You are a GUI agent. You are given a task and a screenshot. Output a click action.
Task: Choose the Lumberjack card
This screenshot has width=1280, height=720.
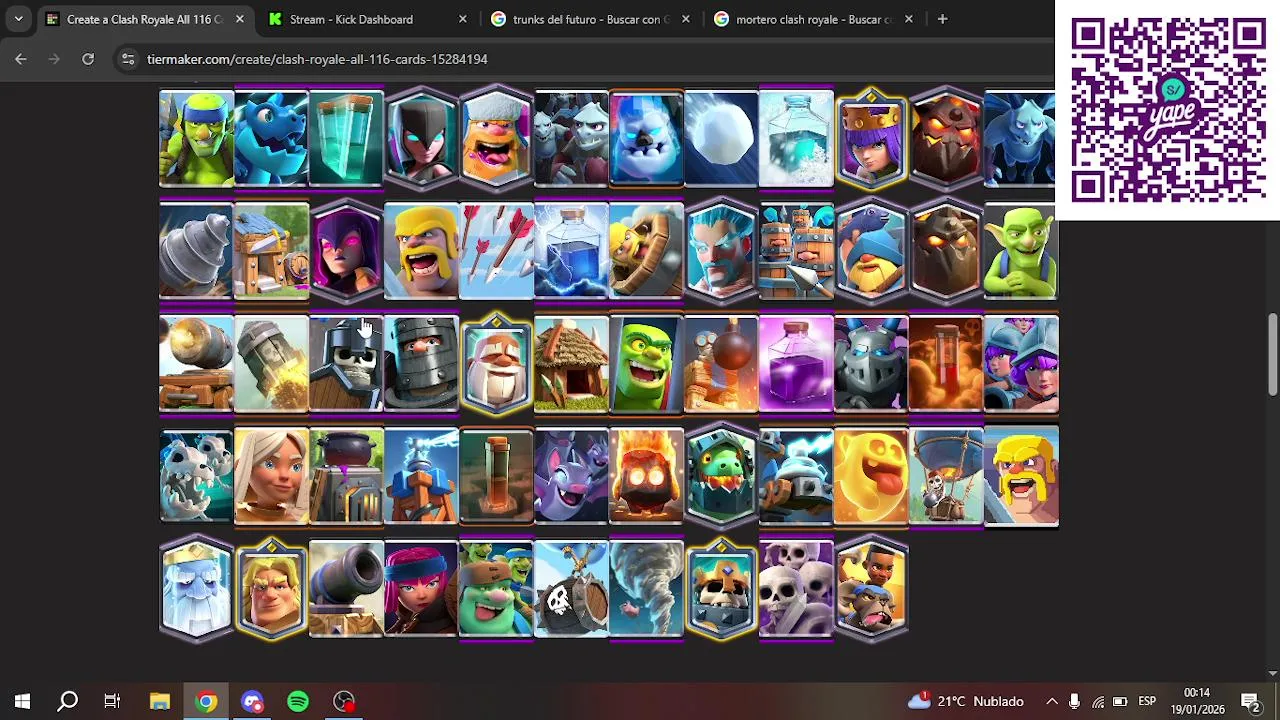tap(496, 139)
